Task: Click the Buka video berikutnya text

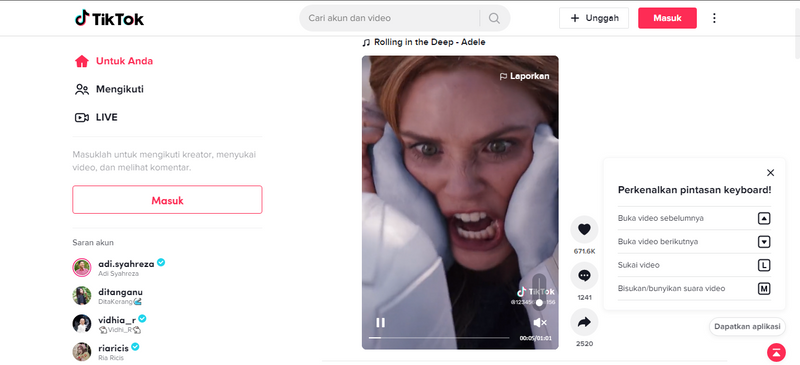Action: [x=658, y=242]
